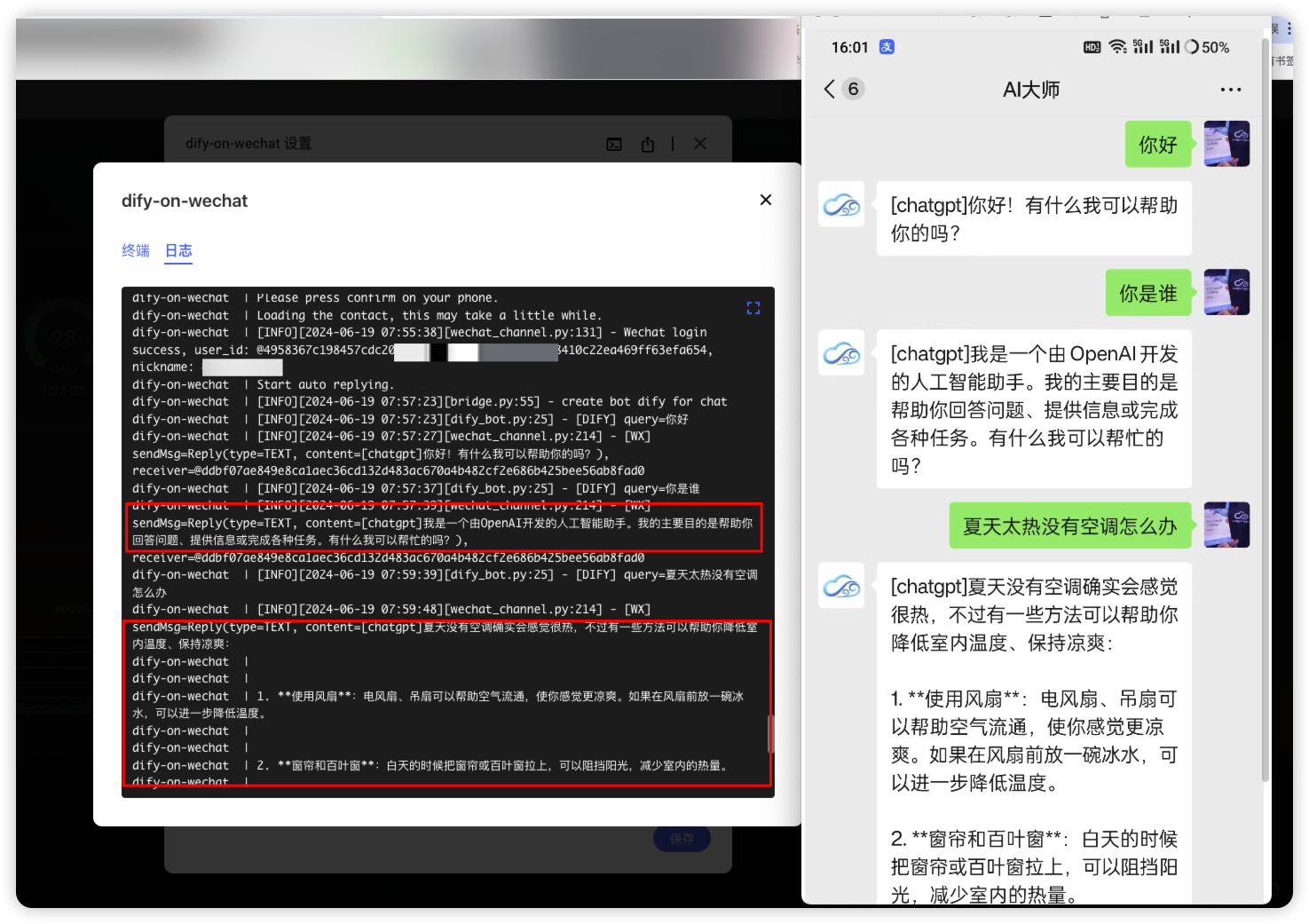The image size is (1309, 924).
Task: Close the dify-on-wechat log dialog
Action: [766, 201]
